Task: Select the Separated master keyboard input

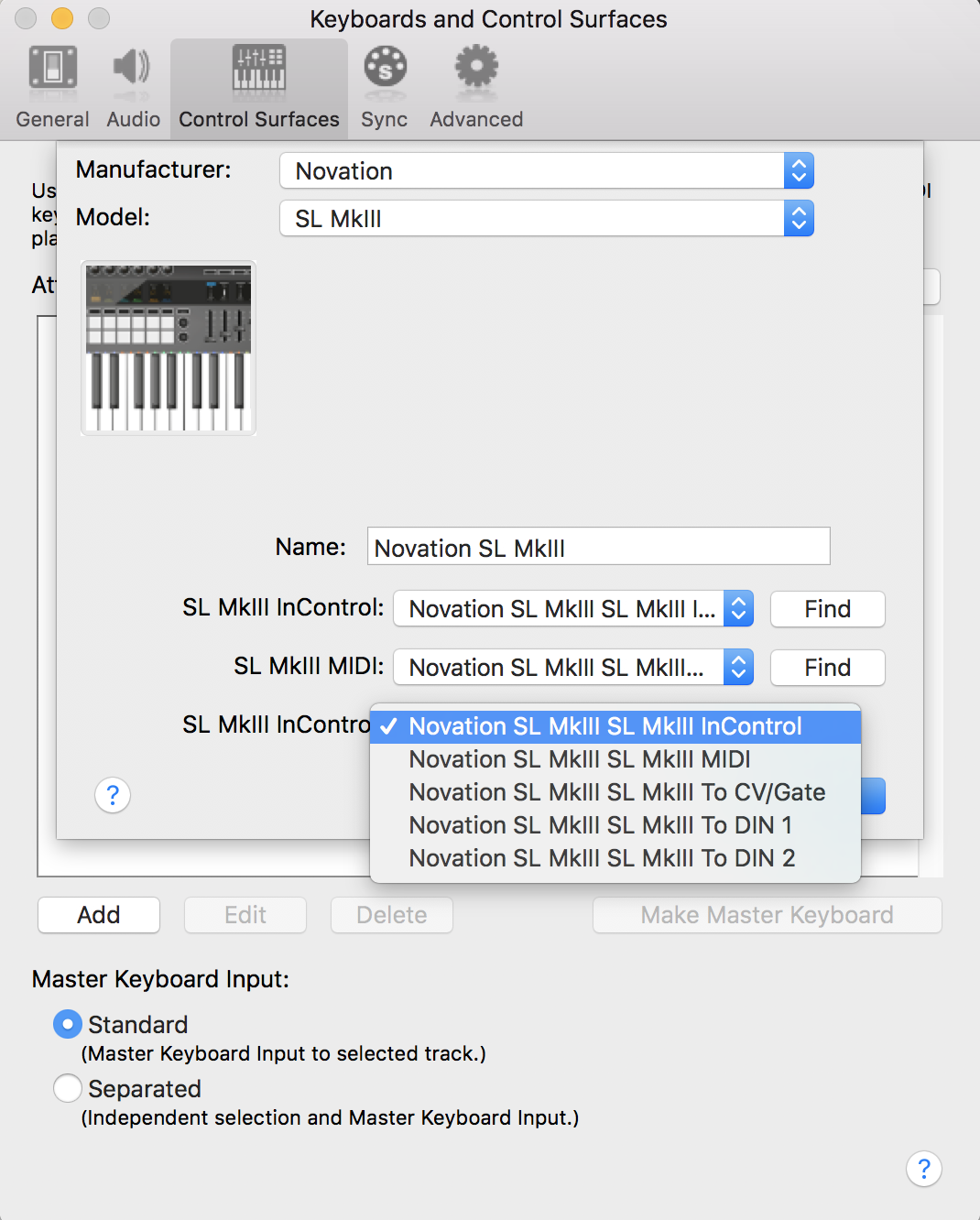Action: point(68,1088)
